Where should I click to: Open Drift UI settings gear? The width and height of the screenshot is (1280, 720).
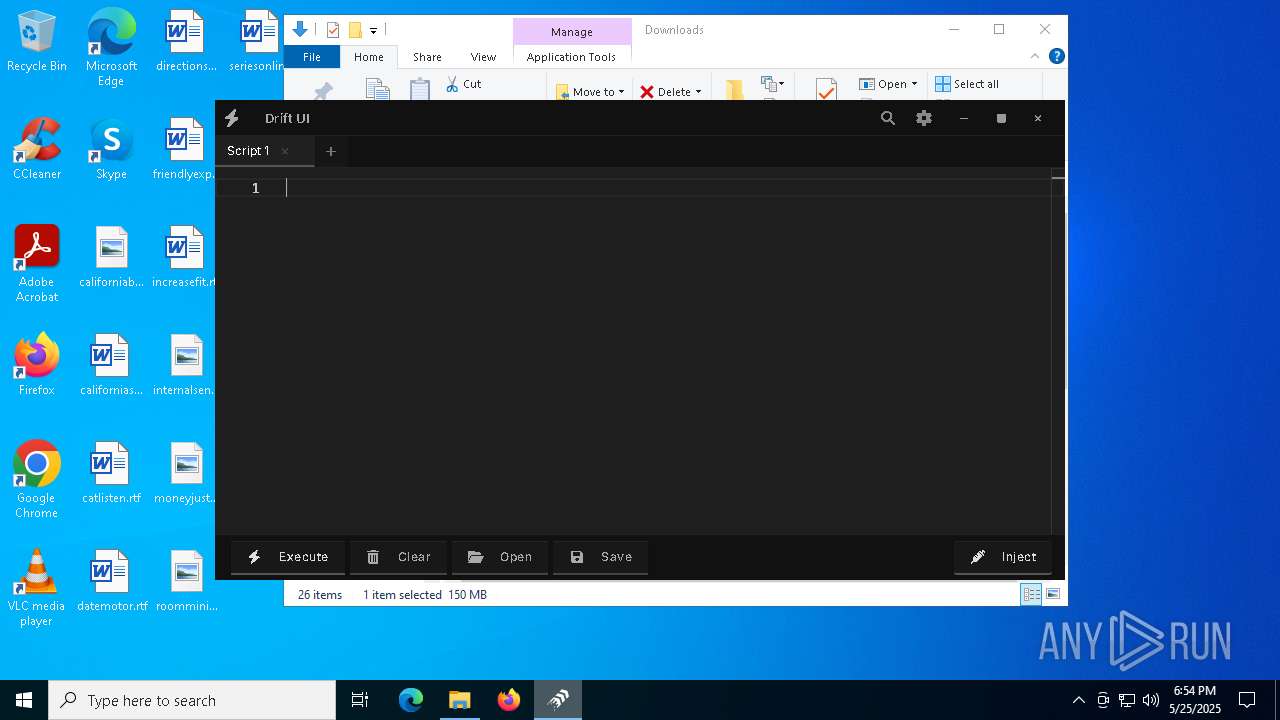coord(924,118)
